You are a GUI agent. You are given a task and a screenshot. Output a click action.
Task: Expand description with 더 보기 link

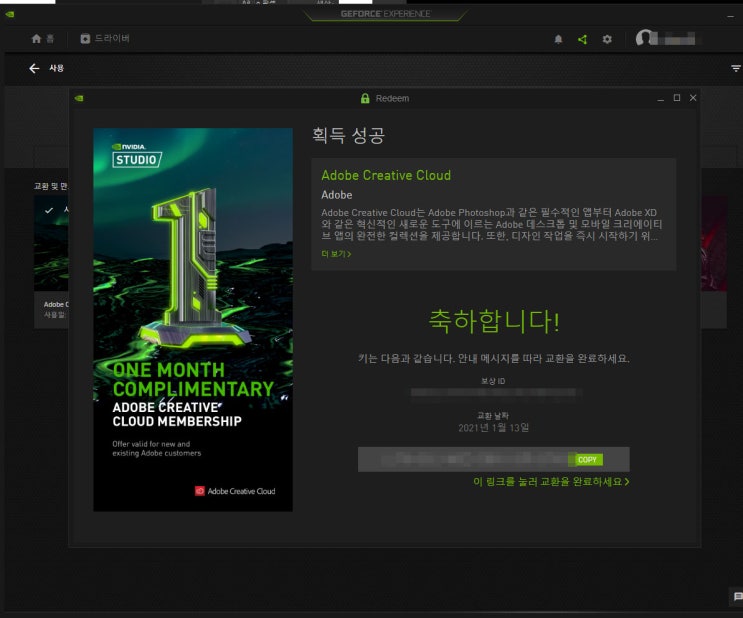336,254
